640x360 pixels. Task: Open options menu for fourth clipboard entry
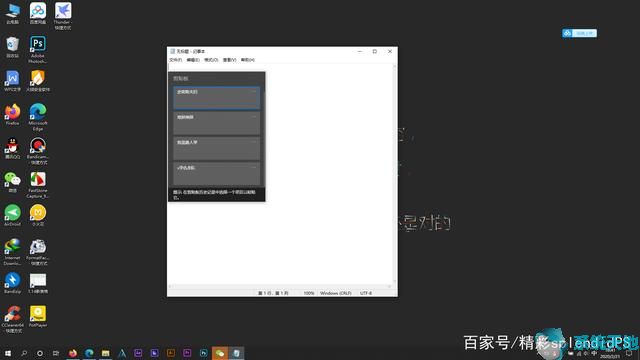point(253,167)
